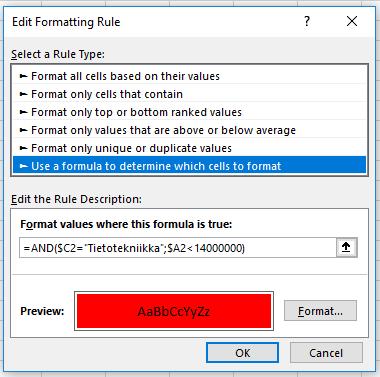Click the arrow bullet beside 'Format all cells based on their values'
The image size is (380, 377).
[23, 76]
